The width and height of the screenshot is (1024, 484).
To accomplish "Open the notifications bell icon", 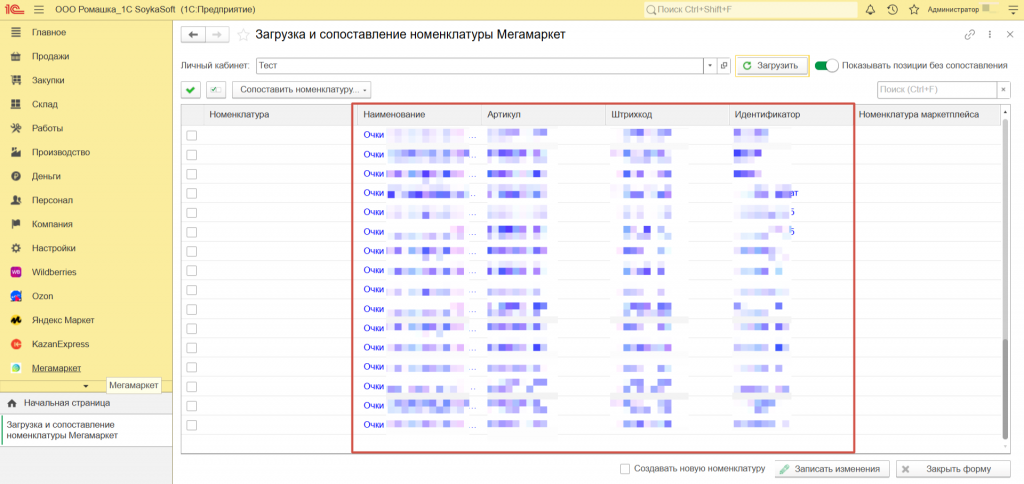I will pyautogui.click(x=869, y=9).
